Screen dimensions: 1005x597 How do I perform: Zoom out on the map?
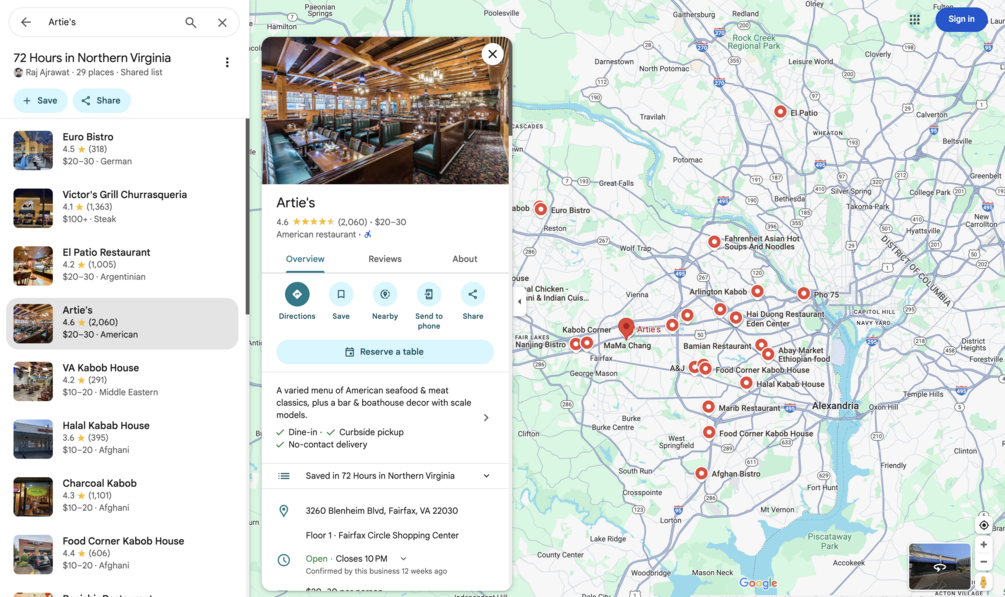pos(983,562)
